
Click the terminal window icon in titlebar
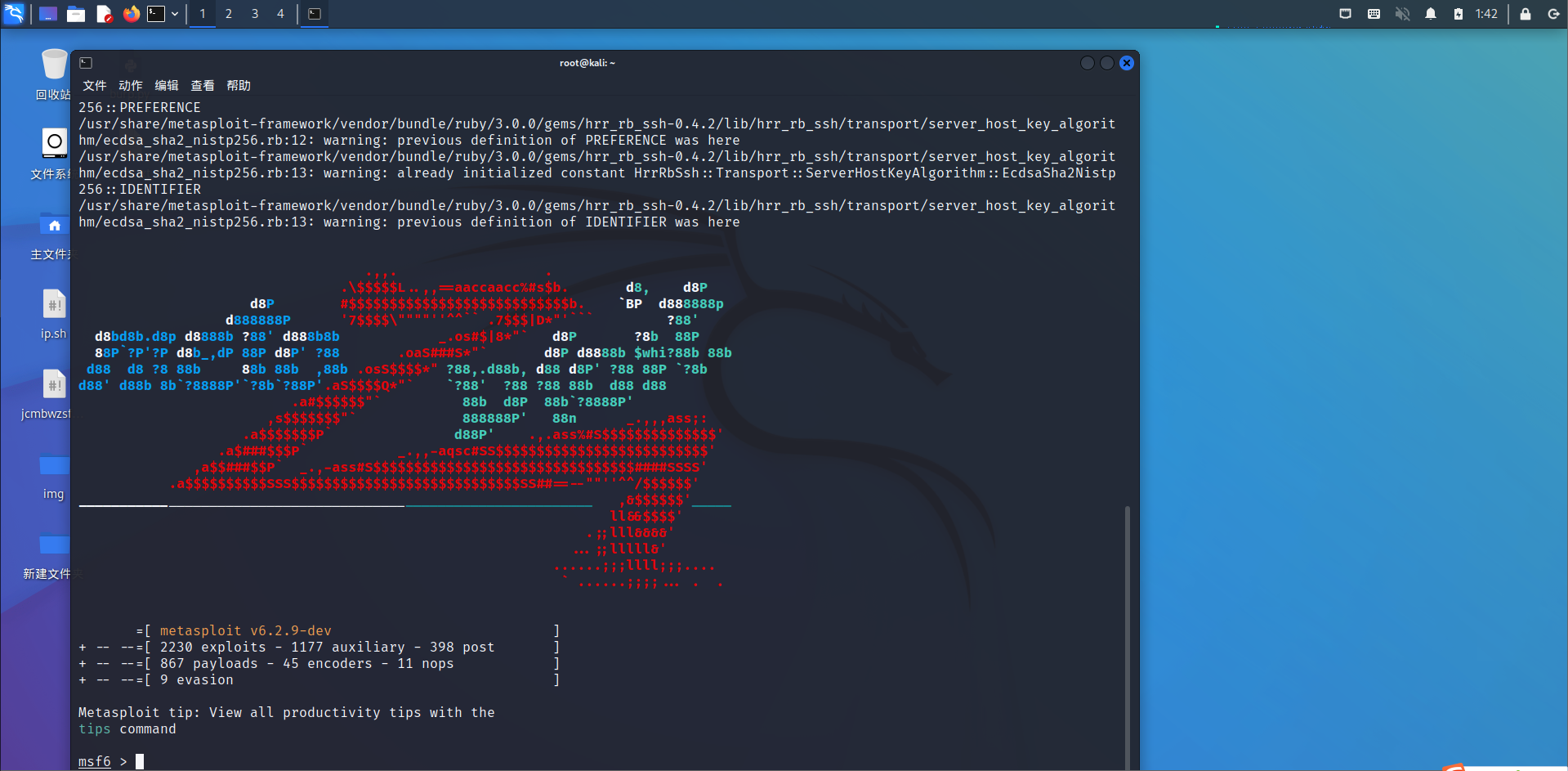click(87, 63)
